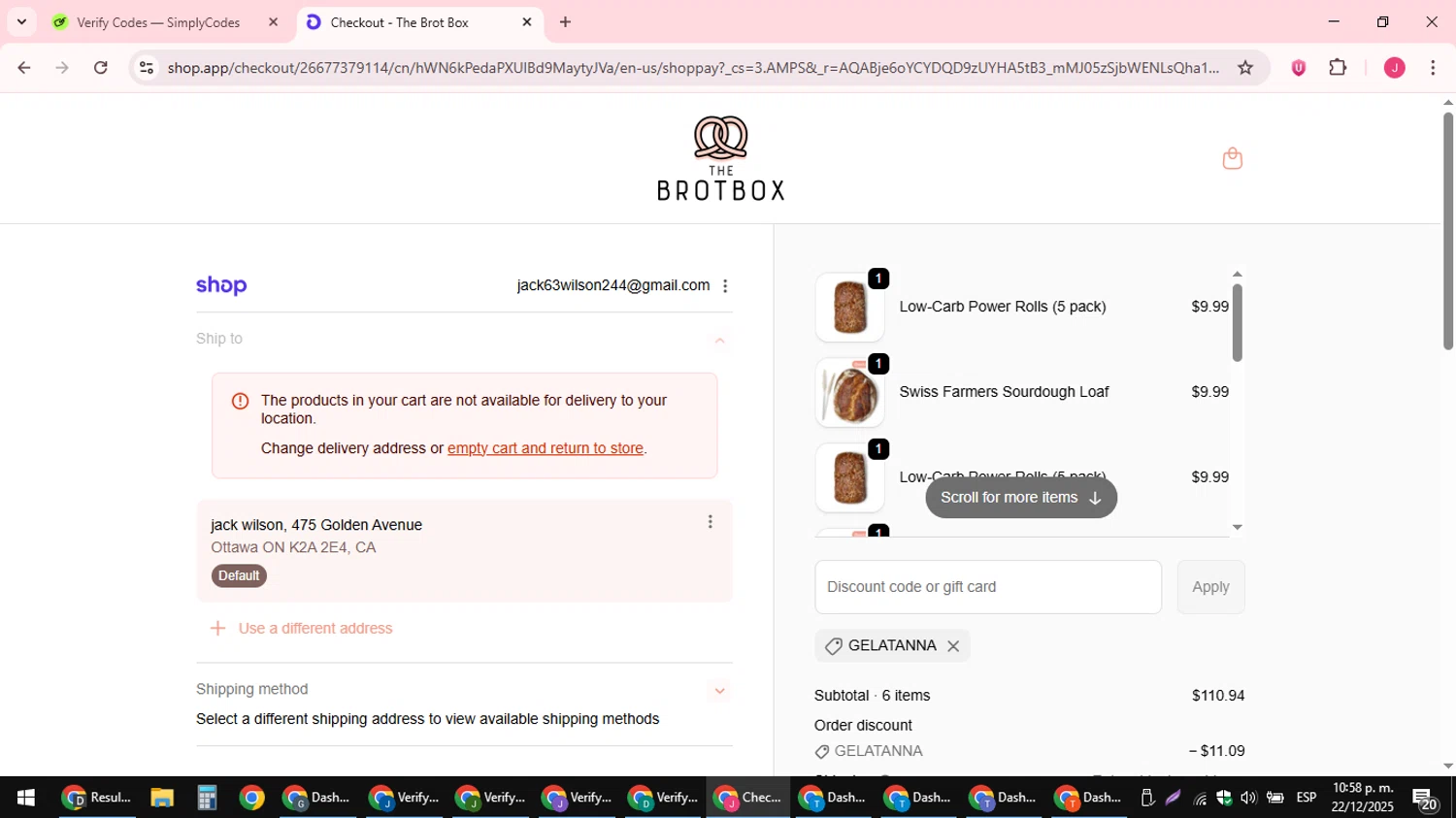View site information icon in address bar
The width and height of the screenshot is (1456, 818).
tap(147, 68)
